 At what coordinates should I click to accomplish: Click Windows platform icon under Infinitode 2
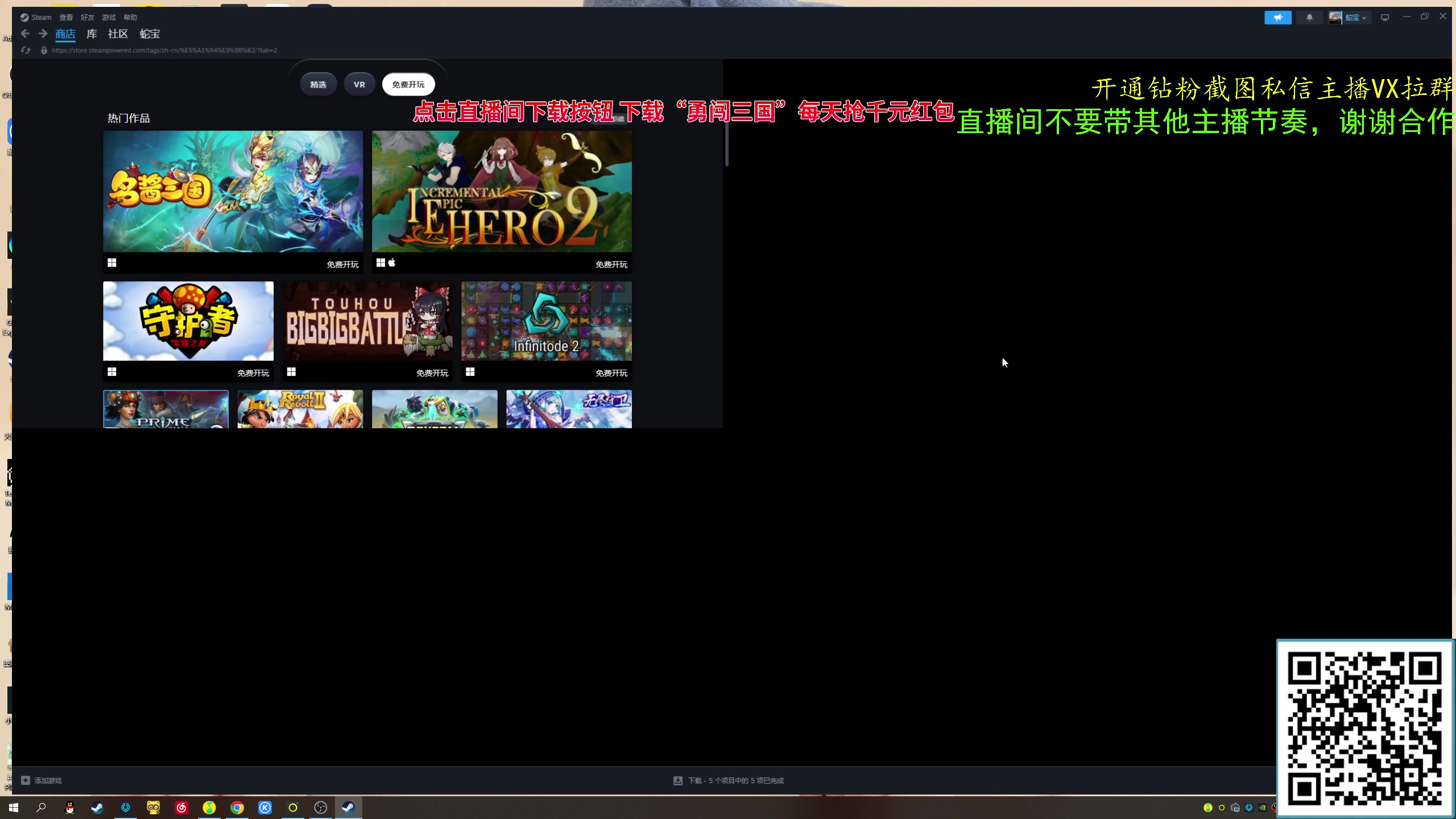coord(470,372)
